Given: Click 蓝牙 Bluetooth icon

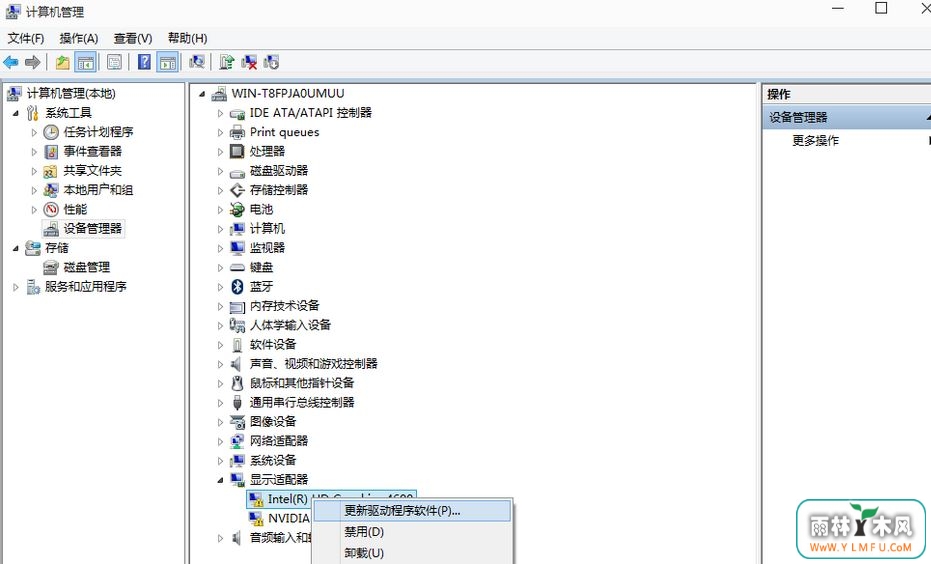Looking at the screenshot, I should pyautogui.click(x=237, y=287).
